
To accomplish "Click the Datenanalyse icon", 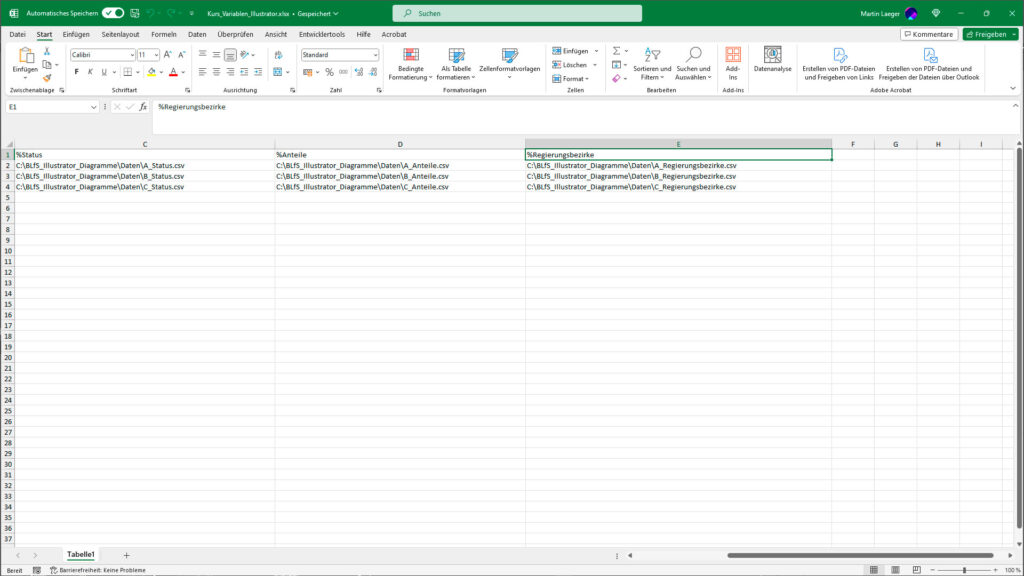I will [x=773, y=59].
